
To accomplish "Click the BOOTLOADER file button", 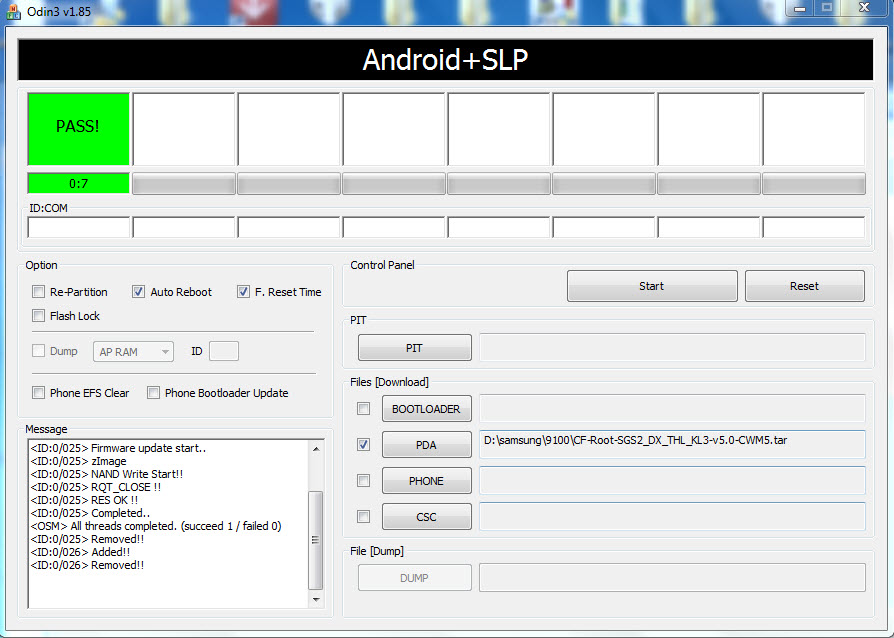I will pyautogui.click(x=426, y=409).
